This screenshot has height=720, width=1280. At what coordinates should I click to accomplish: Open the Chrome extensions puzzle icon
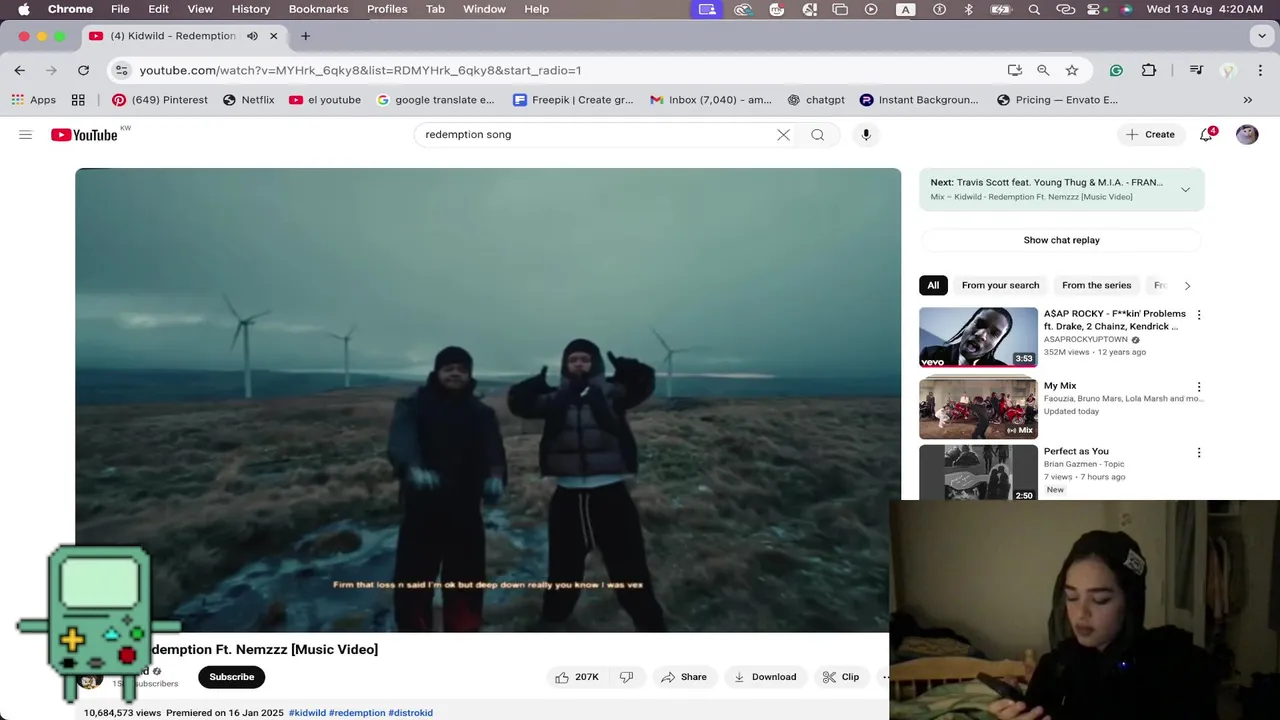click(x=1149, y=70)
